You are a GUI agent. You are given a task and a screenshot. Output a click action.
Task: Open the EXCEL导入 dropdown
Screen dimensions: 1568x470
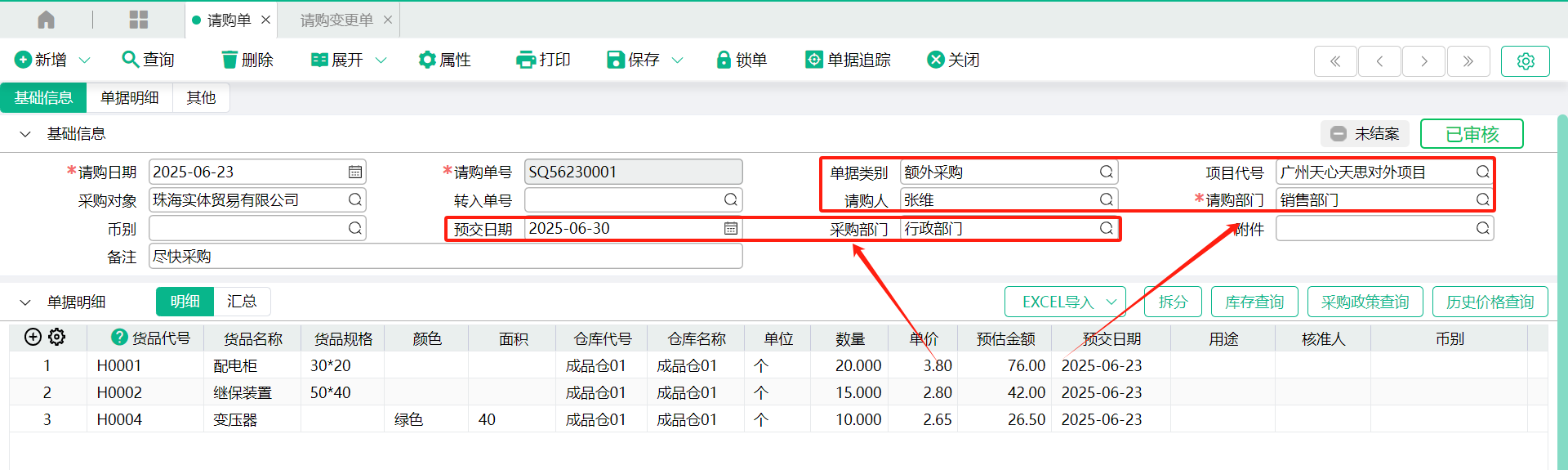[1065, 302]
